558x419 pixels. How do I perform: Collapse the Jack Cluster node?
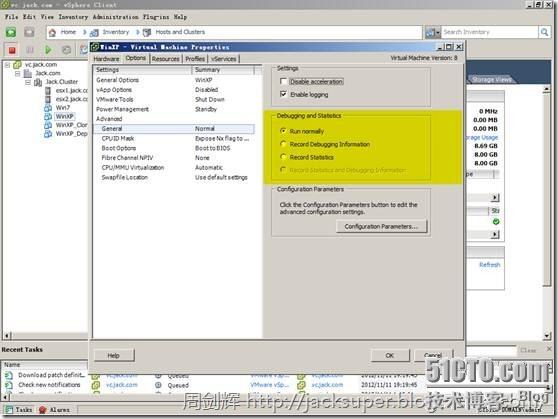pyautogui.click(x=28, y=82)
